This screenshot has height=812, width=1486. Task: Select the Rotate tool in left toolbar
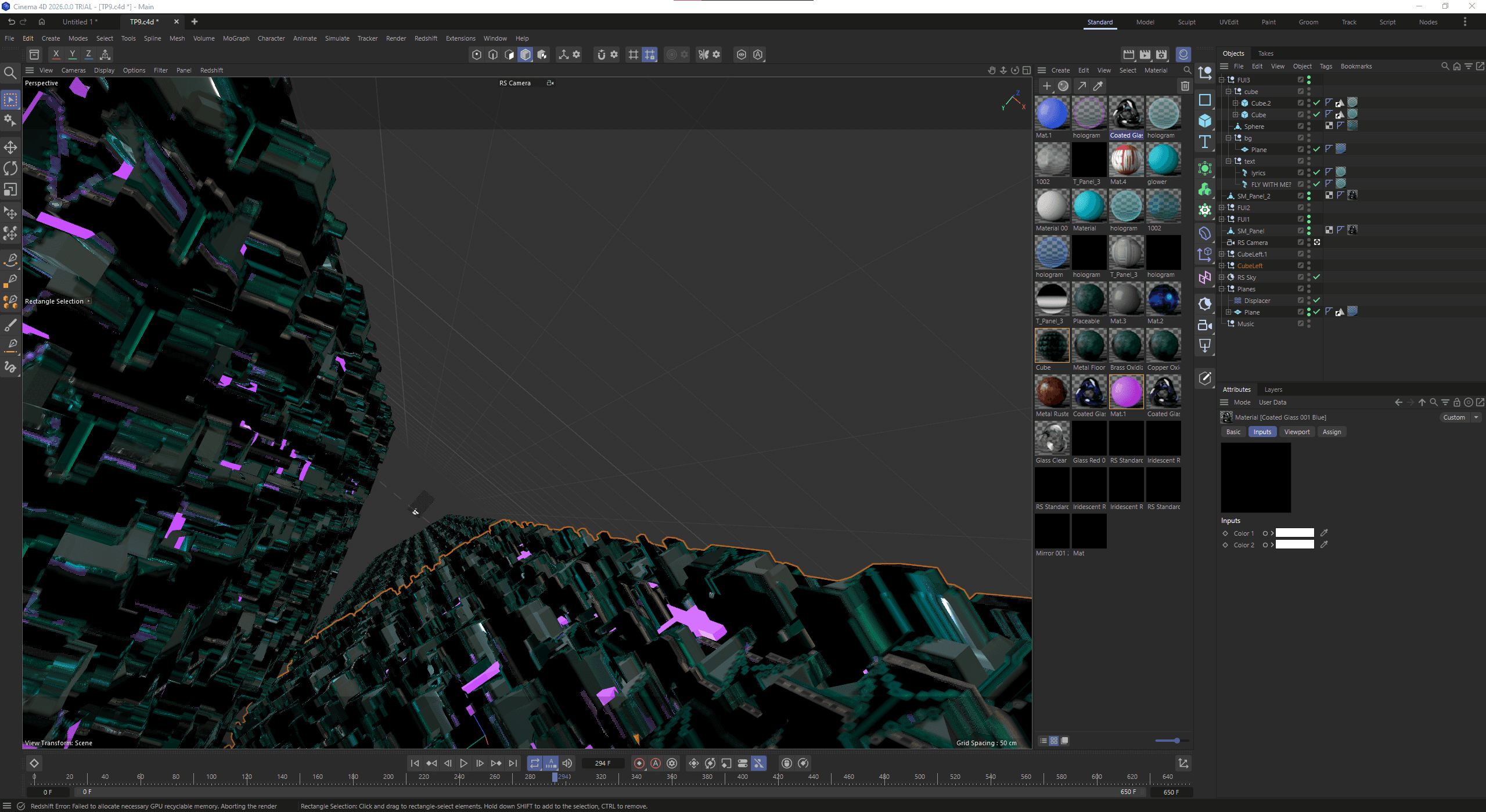click(10, 168)
